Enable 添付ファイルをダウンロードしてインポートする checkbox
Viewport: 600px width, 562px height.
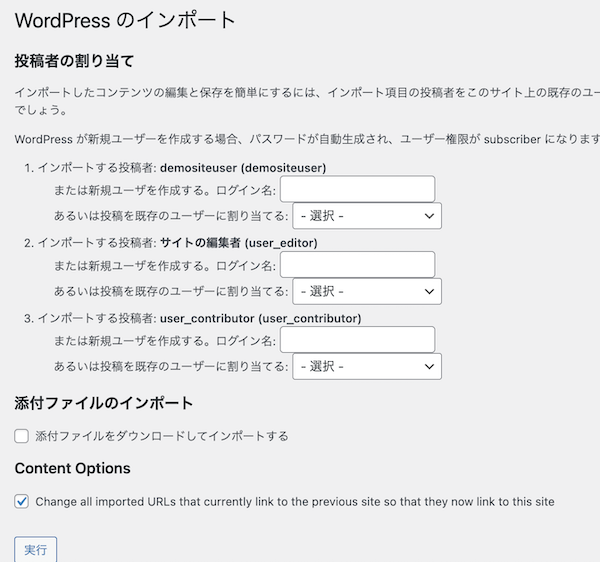(22, 436)
